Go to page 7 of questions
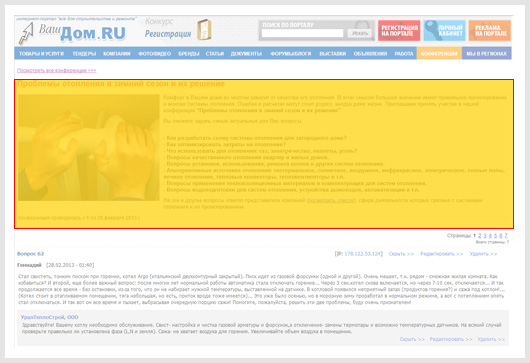 pos(506,236)
